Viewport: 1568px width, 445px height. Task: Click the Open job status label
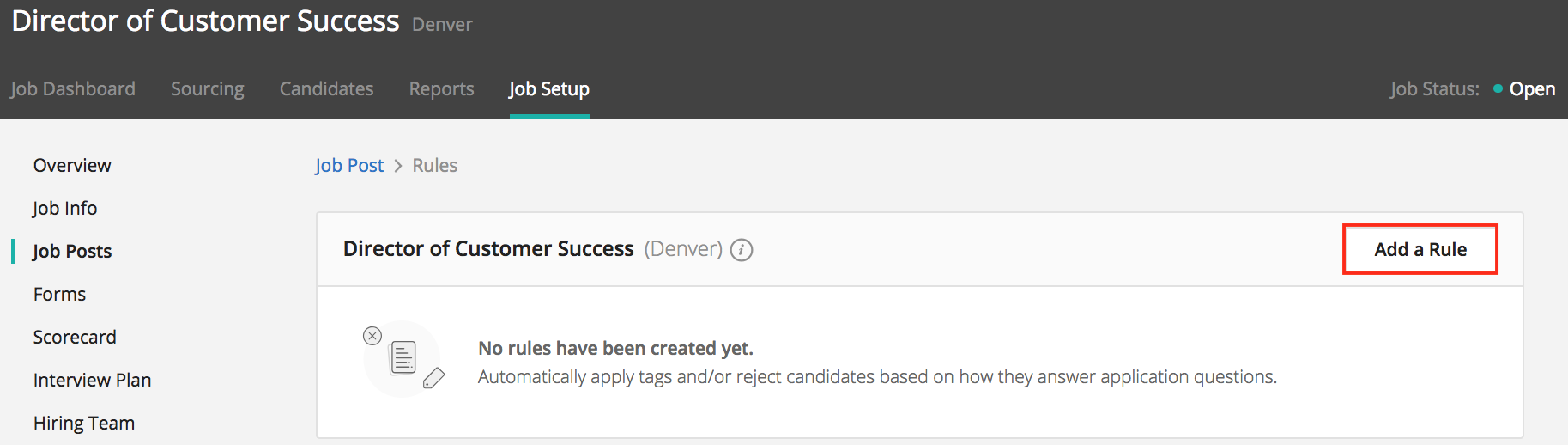tap(1532, 89)
